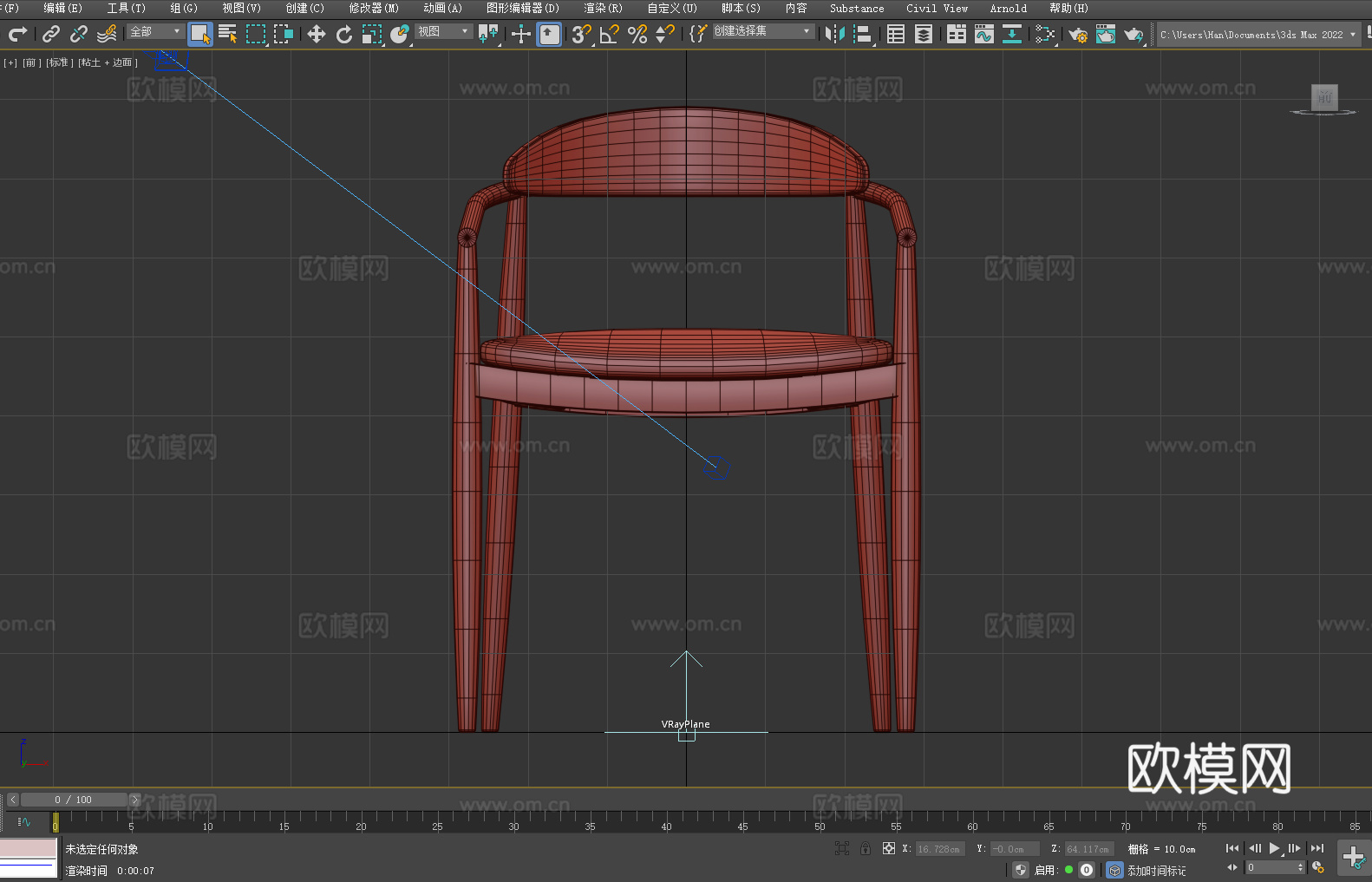Toggle keyboard shortcut override button

click(549, 34)
